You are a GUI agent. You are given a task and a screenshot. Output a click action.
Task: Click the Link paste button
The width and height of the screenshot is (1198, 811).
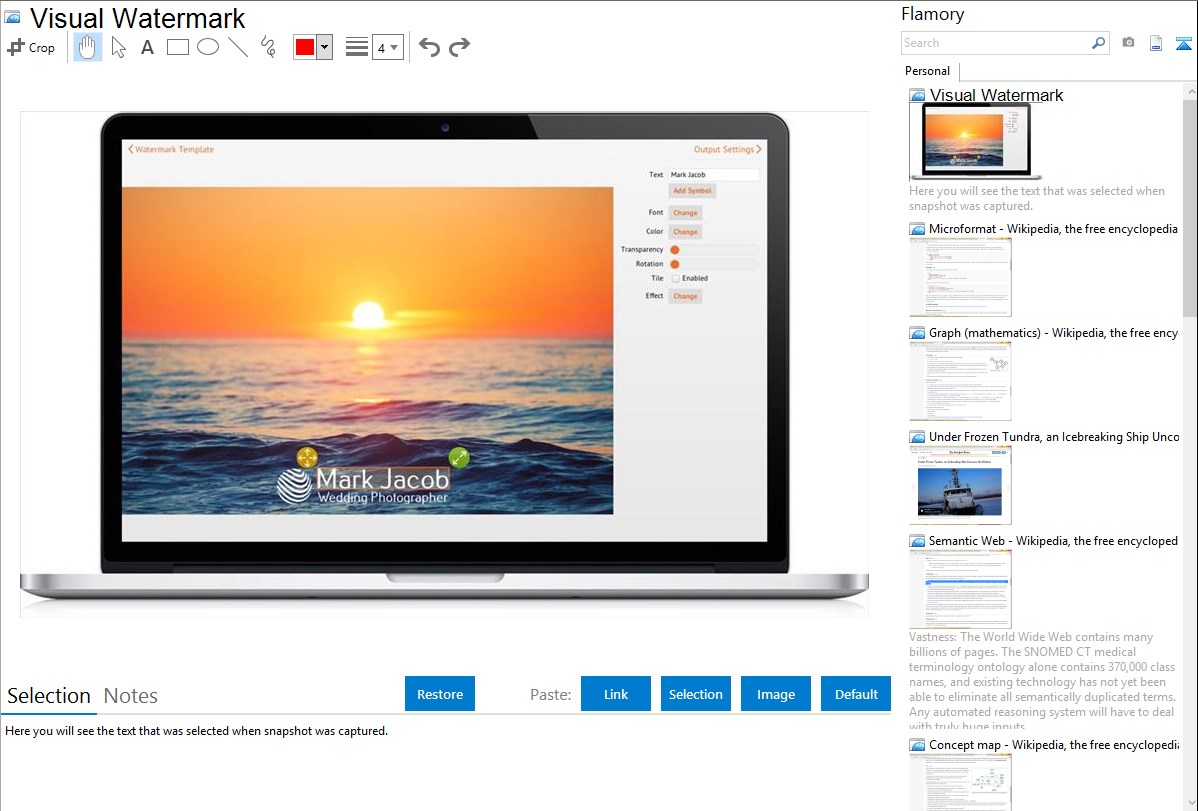[616, 693]
